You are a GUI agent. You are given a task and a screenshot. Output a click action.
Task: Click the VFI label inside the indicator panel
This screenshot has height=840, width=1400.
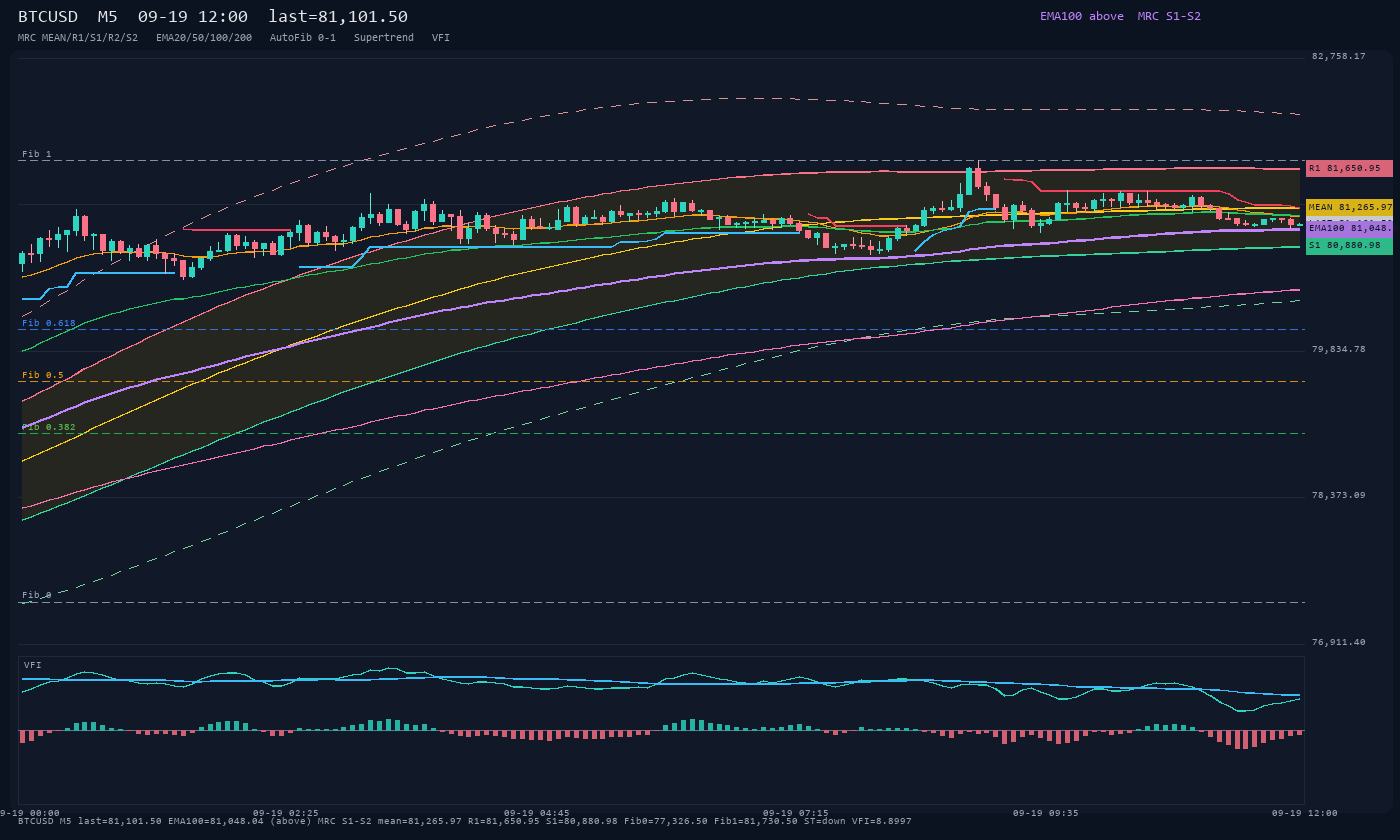coord(33,665)
